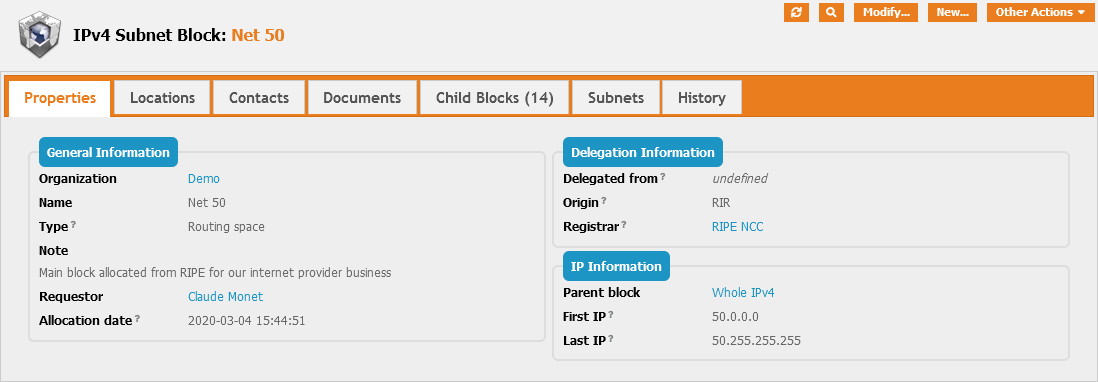Image resolution: width=1098 pixels, height=382 pixels.
Task: Click the search magnifier icon button
Action: (831, 13)
